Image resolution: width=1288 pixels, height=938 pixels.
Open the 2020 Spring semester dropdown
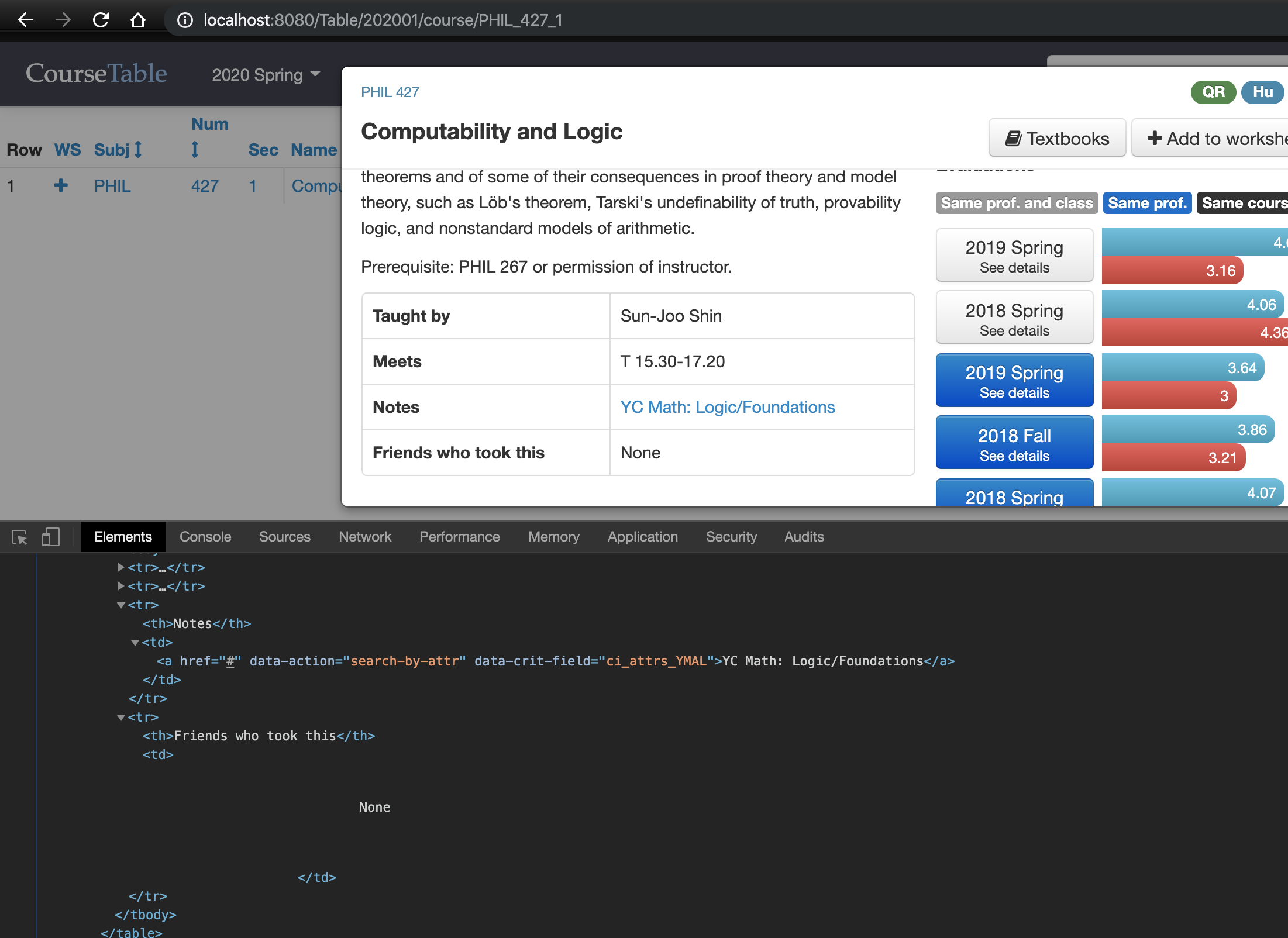(x=264, y=75)
